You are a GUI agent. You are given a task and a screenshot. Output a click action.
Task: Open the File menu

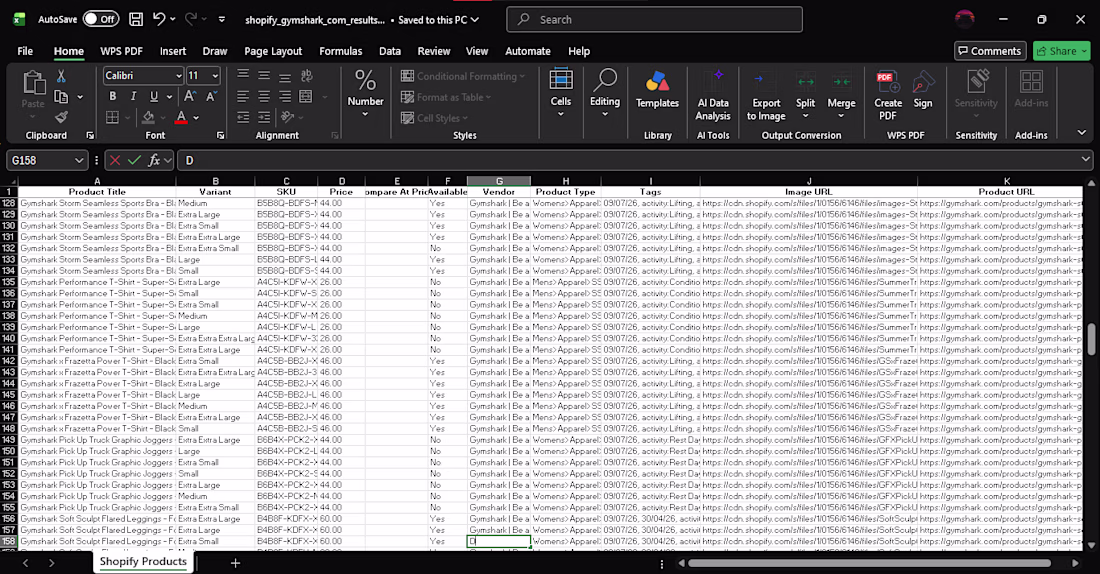(25, 51)
